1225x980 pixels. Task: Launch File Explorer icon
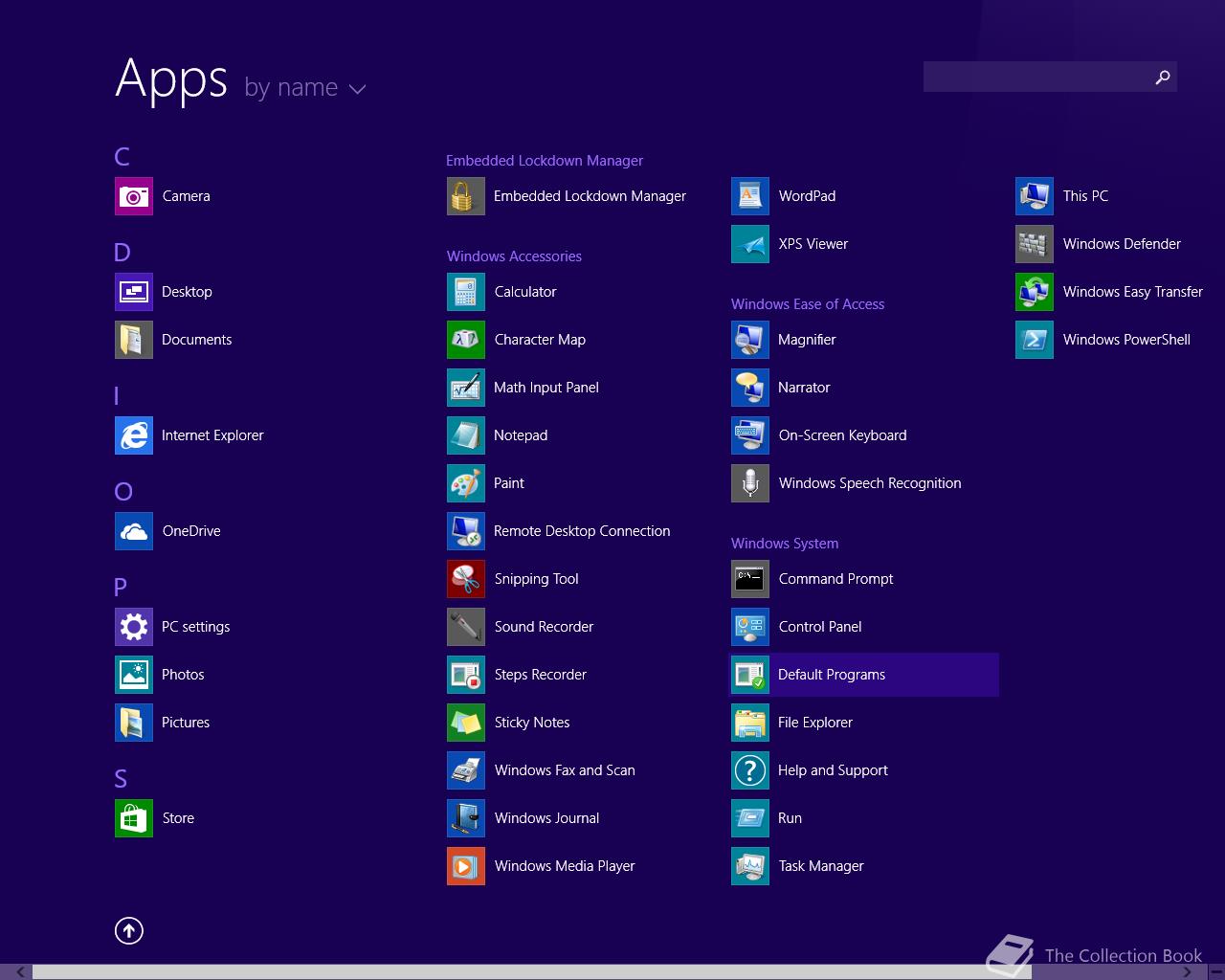(x=750, y=723)
